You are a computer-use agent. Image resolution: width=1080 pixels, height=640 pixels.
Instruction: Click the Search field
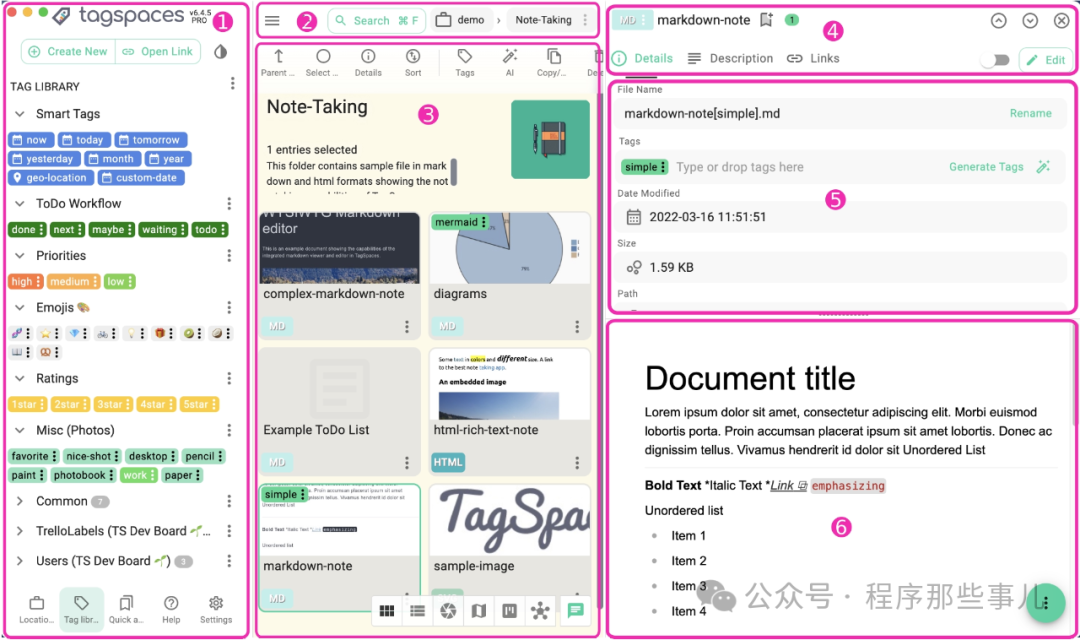[376, 21]
